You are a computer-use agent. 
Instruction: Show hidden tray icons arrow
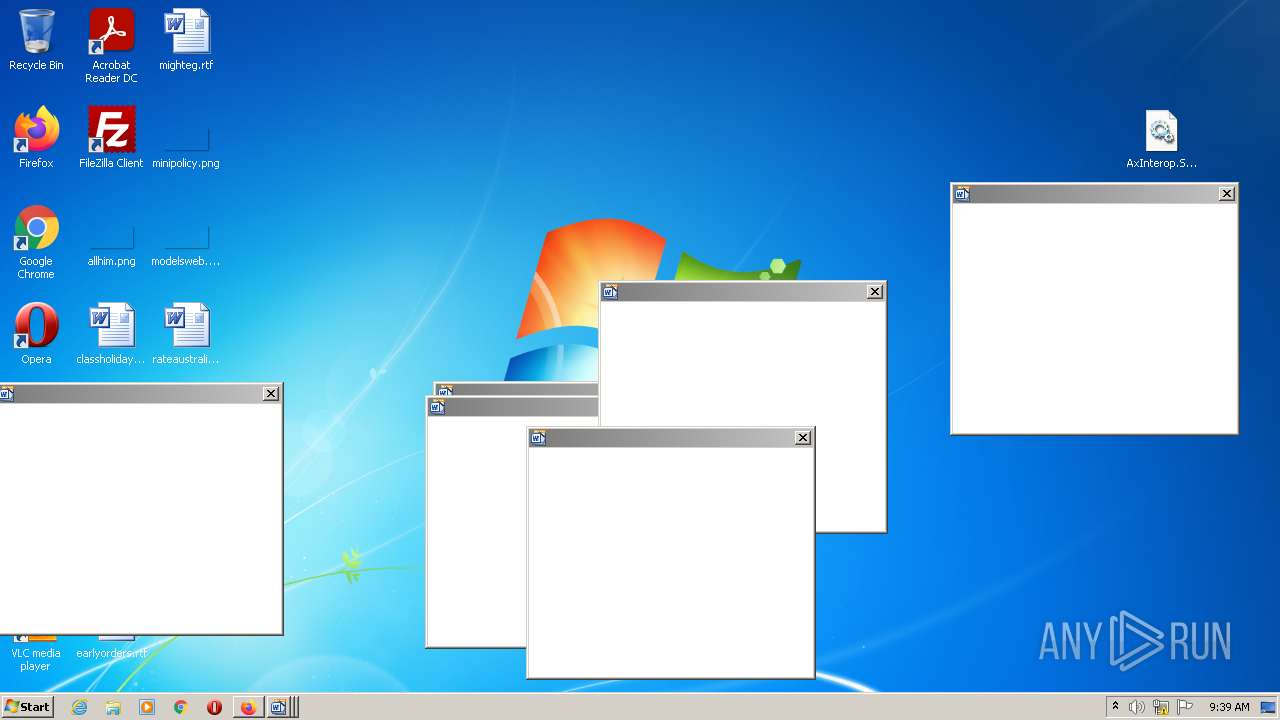pos(1115,707)
